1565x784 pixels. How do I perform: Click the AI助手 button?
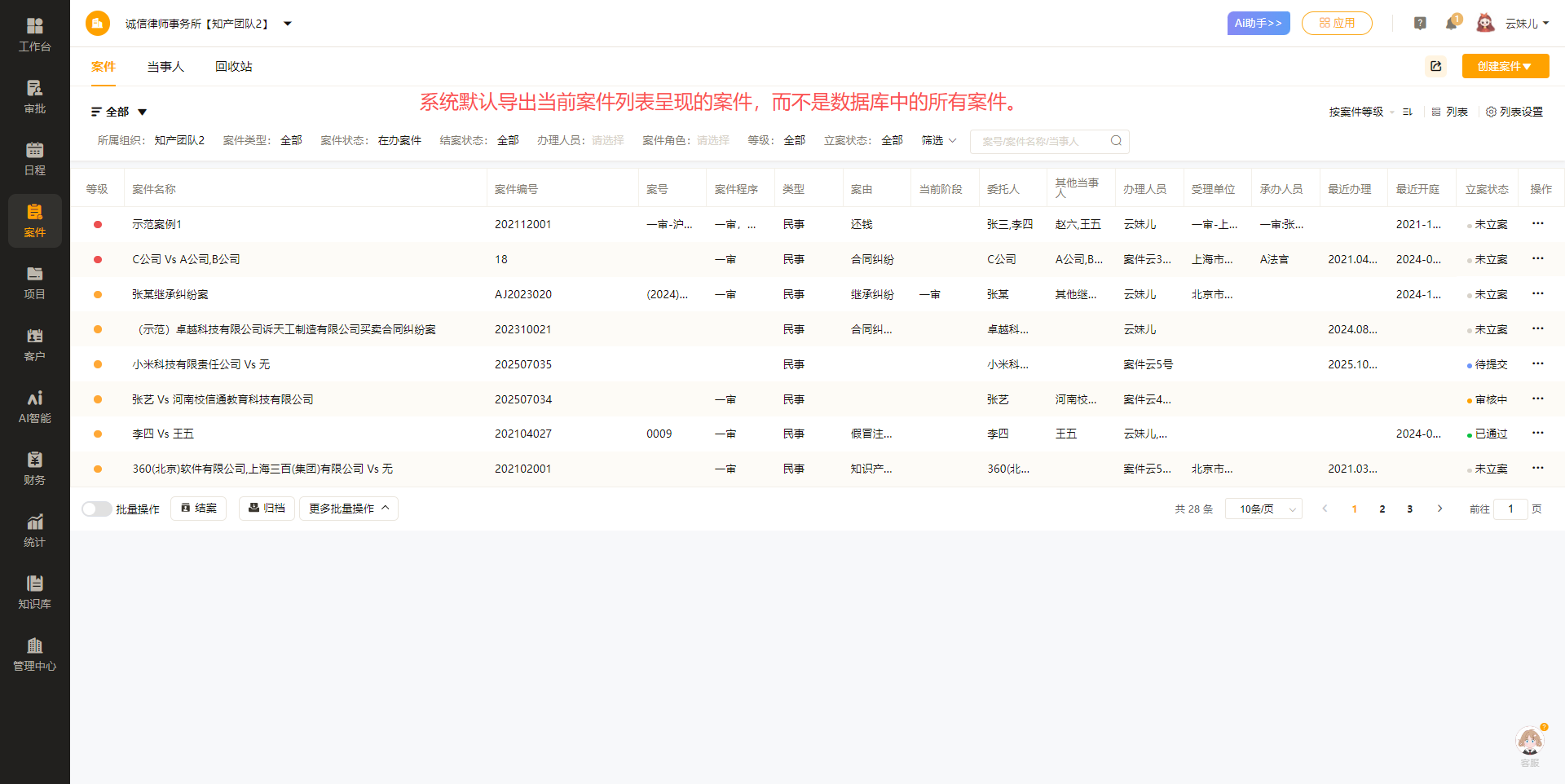tap(1258, 24)
